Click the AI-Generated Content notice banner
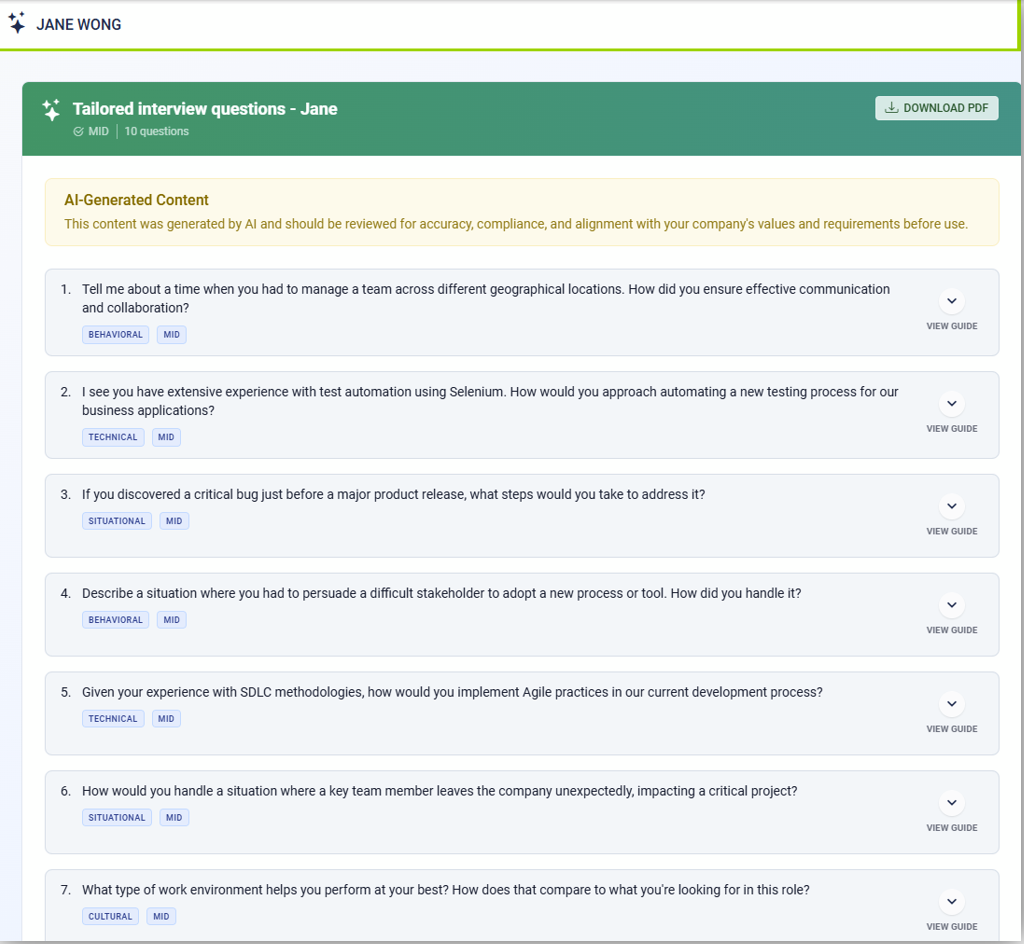Screen dimensions: 1024x944 (521, 212)
